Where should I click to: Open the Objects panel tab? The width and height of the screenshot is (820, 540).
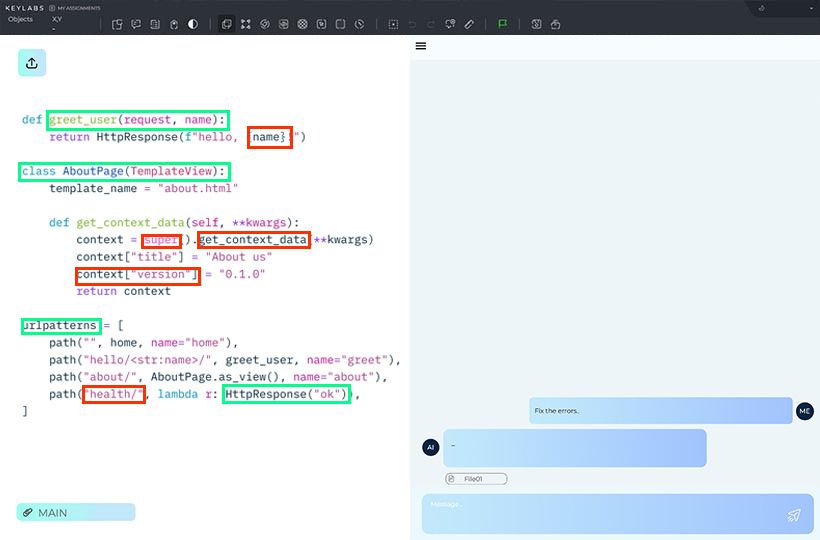pos(20,19)
